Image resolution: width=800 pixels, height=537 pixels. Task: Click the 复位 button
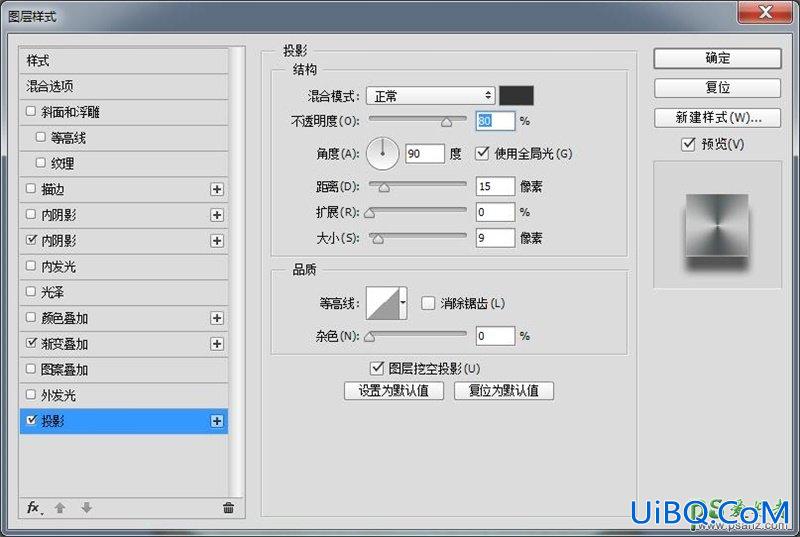717,88
